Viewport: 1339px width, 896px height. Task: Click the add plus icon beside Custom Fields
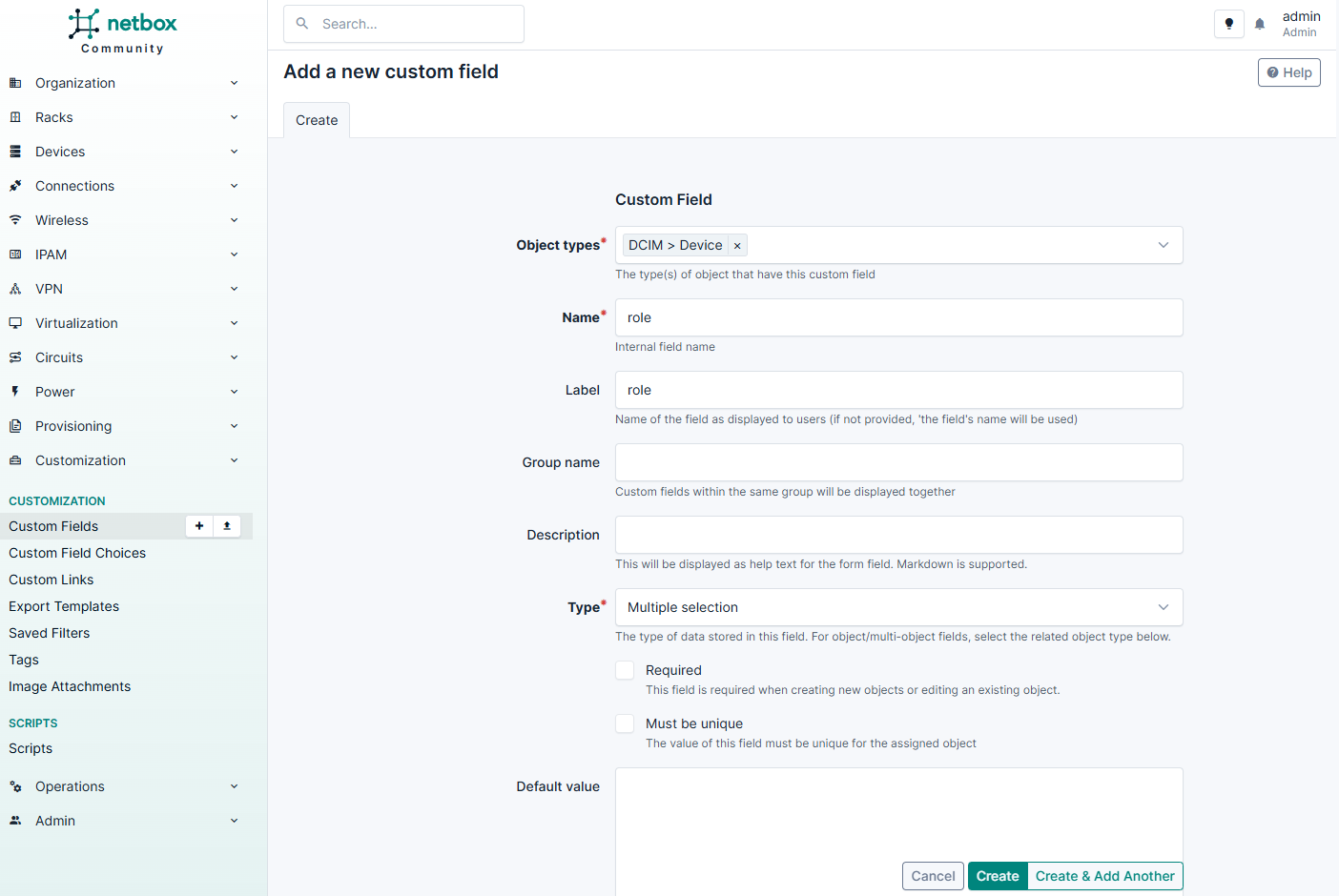(x=199, y=526)
